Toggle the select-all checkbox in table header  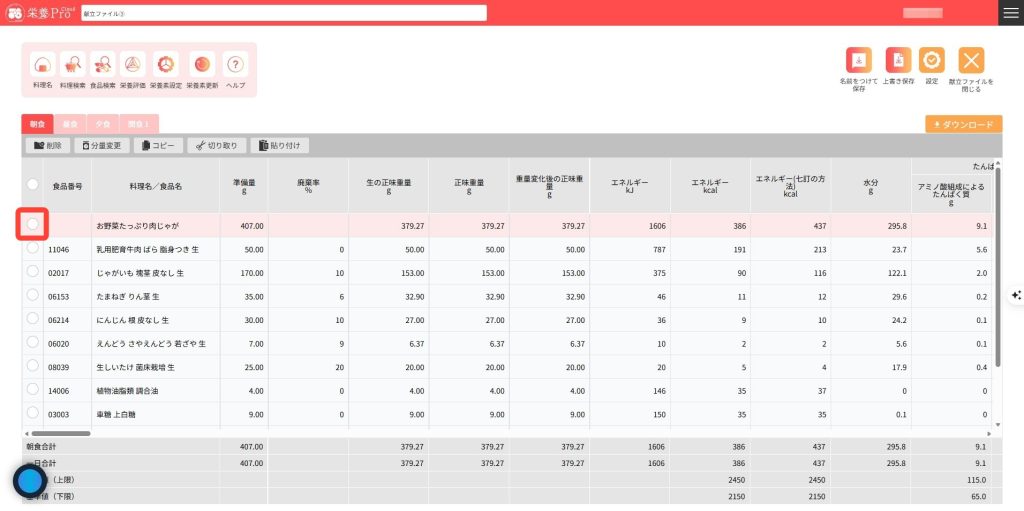pyautogui.click(x=33, y=185)
